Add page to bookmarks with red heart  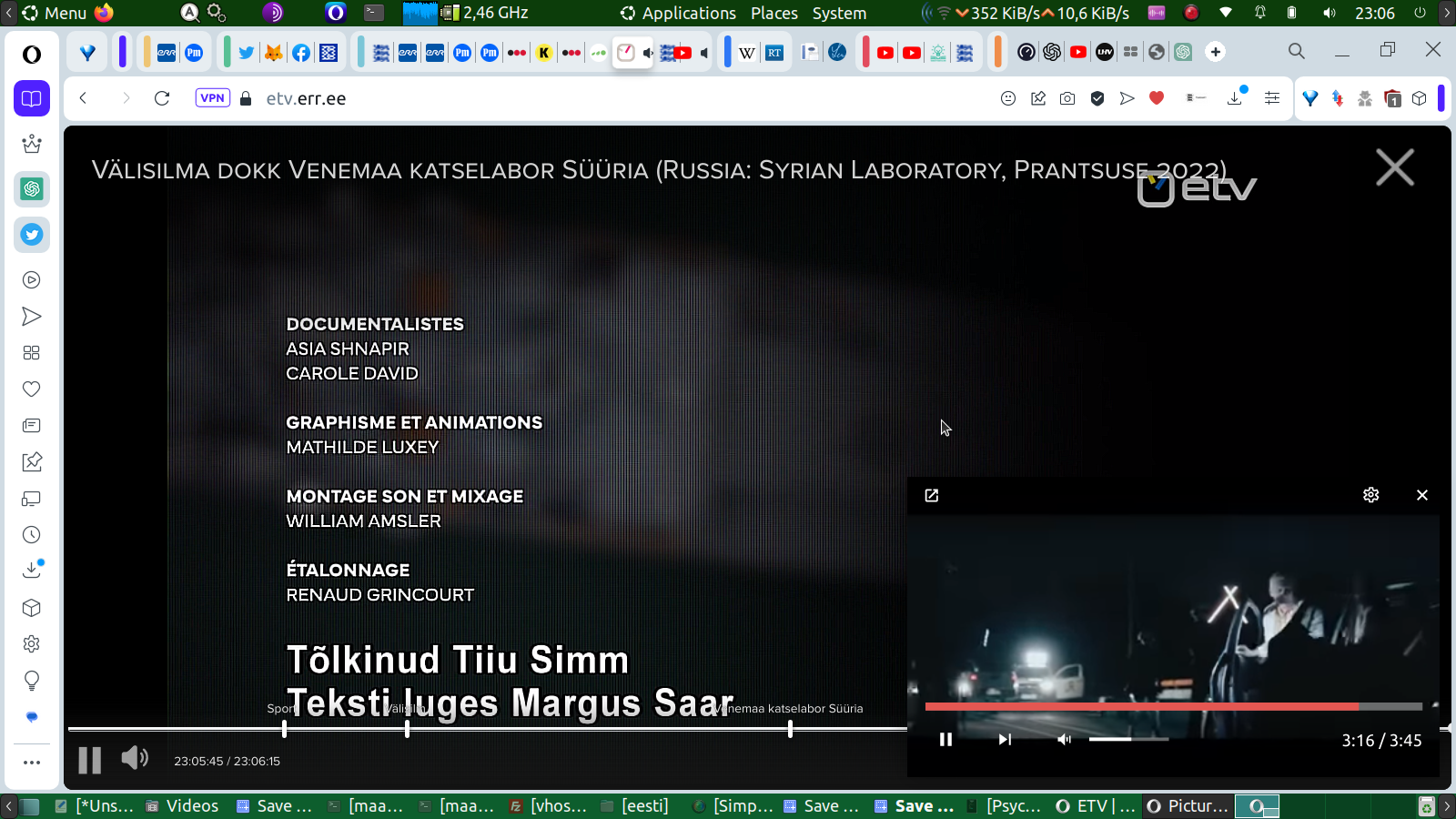[x=1157, y=98]
